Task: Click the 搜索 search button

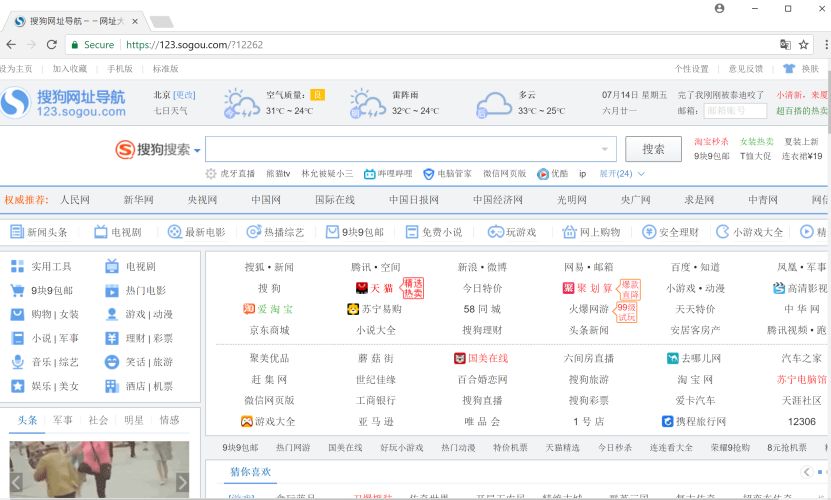Action: pos(653,149)
